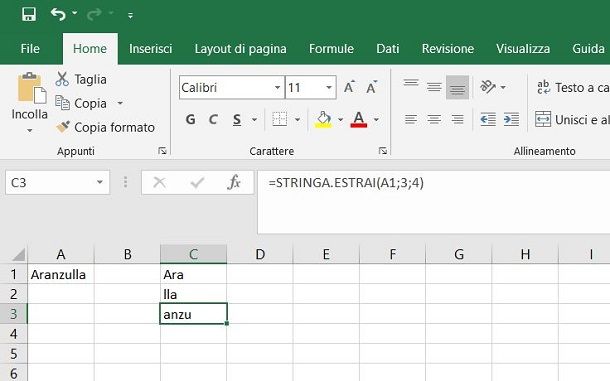Viewport: 610px width, 381px height.
Task: Click the Redo arrow icon
Action: click(94, 14)
